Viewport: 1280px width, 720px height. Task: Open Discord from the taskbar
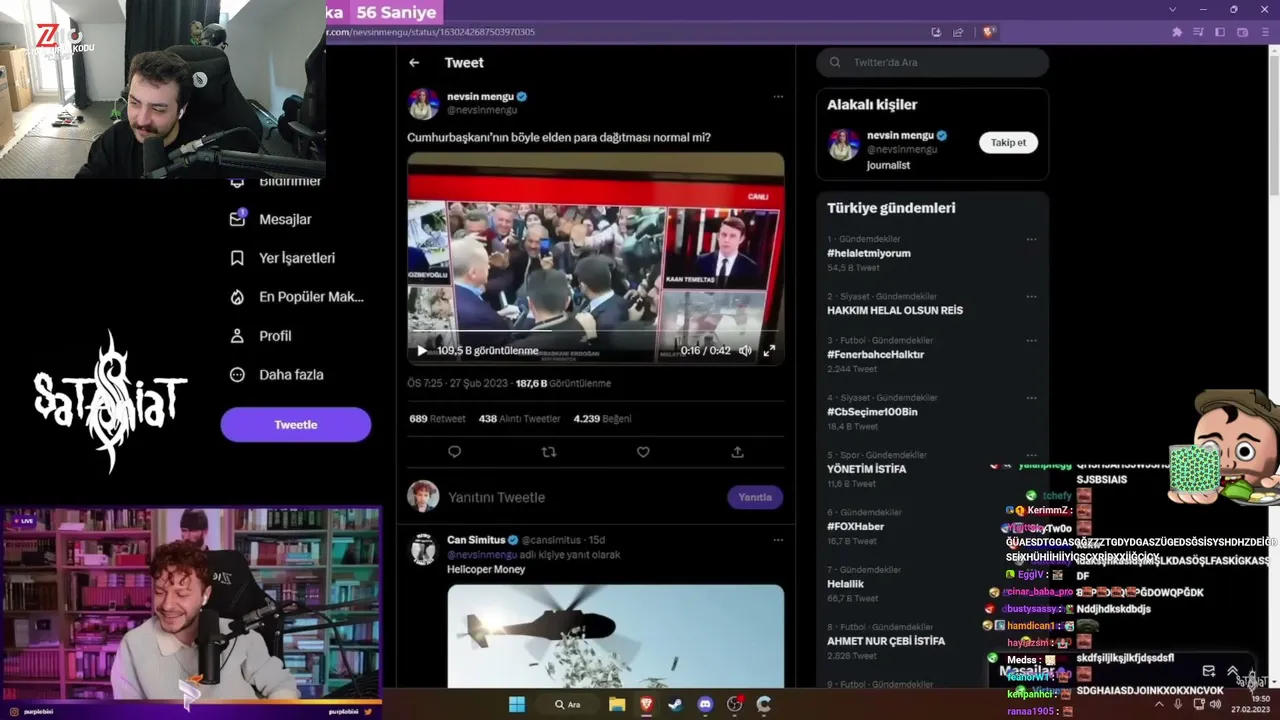click(x=705, y=704)
